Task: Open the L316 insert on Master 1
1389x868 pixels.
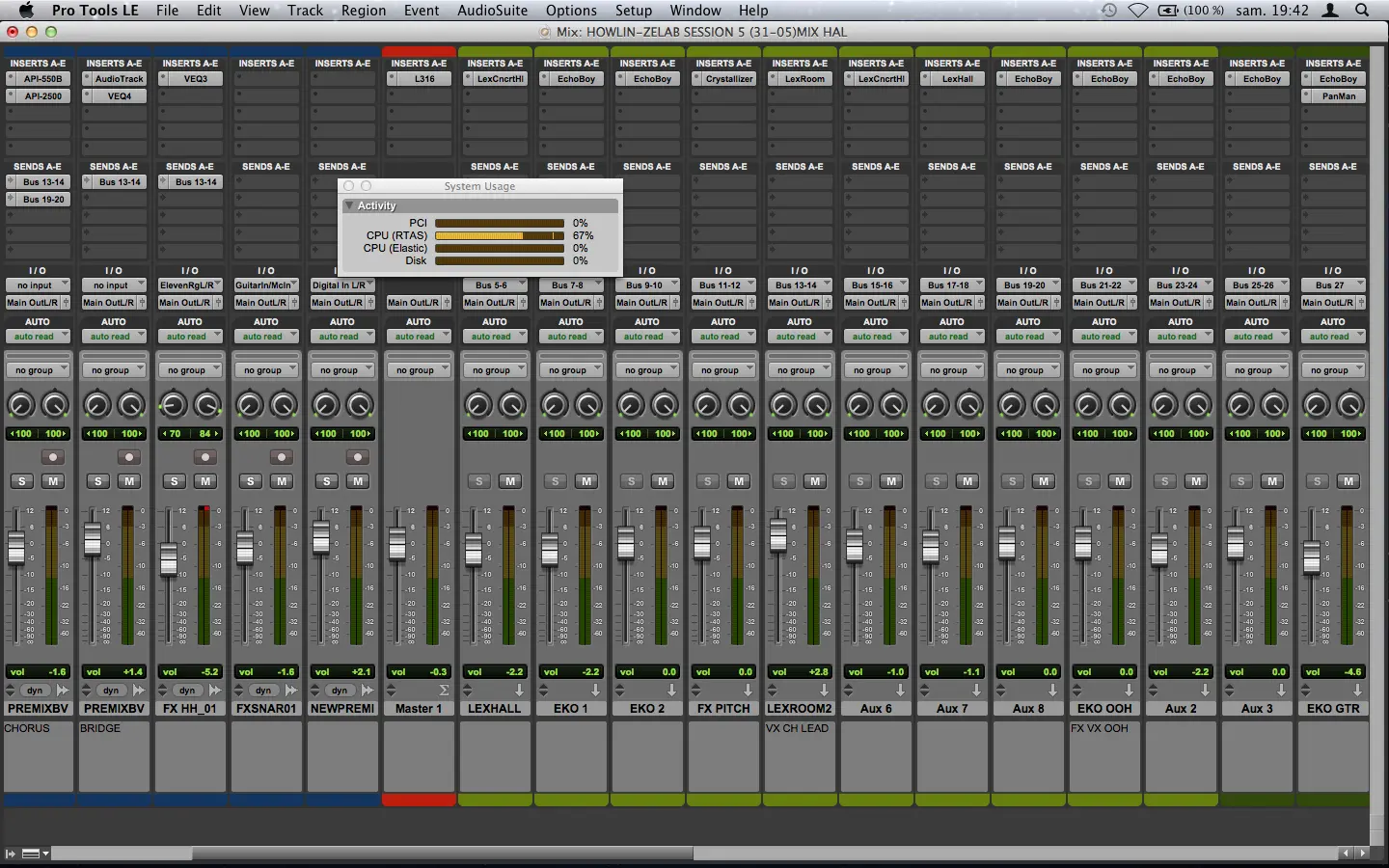Action: pos(424,79)
